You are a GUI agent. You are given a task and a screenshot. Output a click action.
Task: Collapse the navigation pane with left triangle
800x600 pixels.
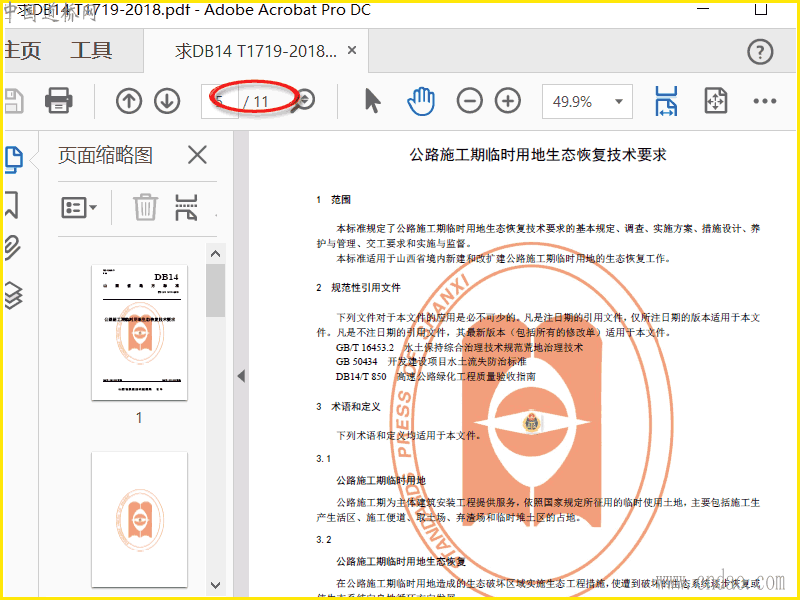tap(241, 376)
